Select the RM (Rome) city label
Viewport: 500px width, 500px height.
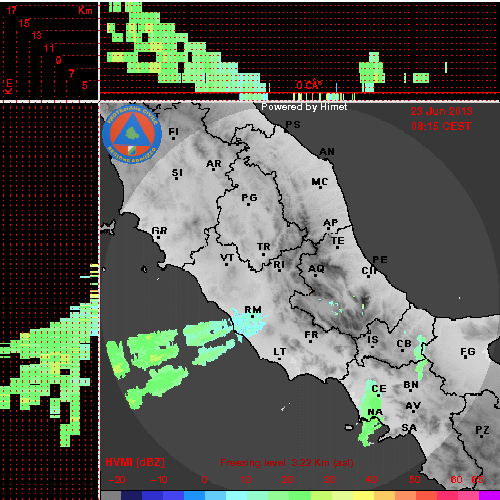point(253,310)
